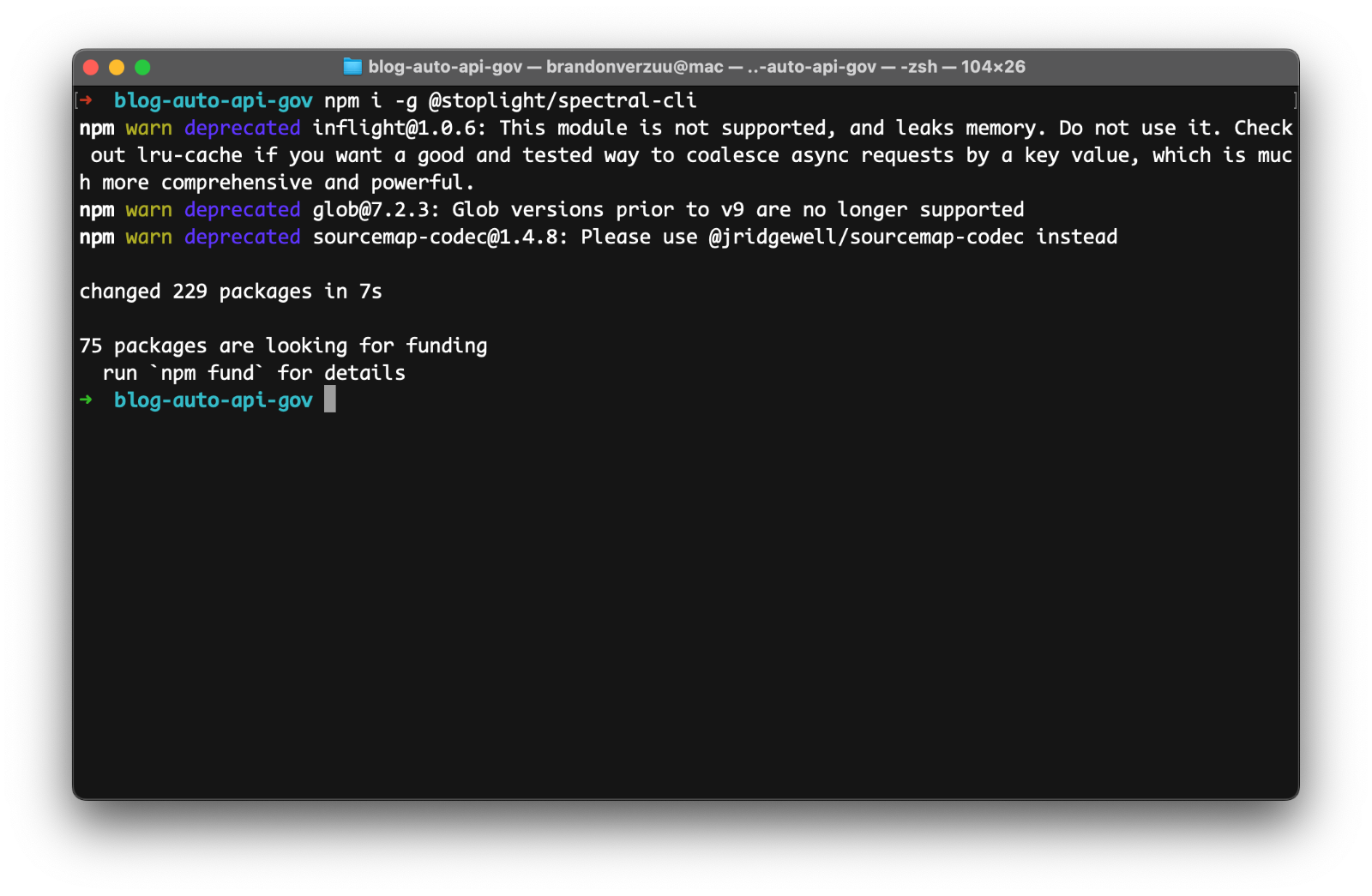The width and height of the screenshot is (1372, 896).
Task: Click the blinking block cursor
Action: (329, 400)
